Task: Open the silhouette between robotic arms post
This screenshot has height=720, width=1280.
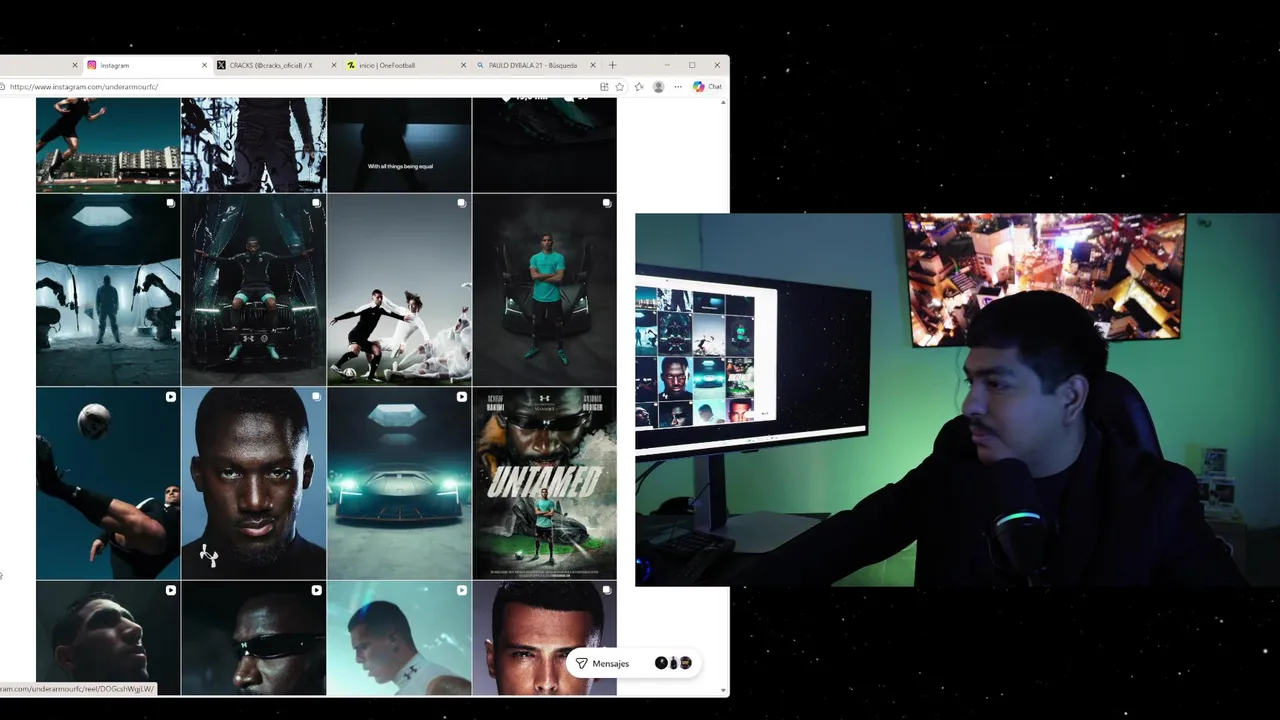Action: click(108, 290)
